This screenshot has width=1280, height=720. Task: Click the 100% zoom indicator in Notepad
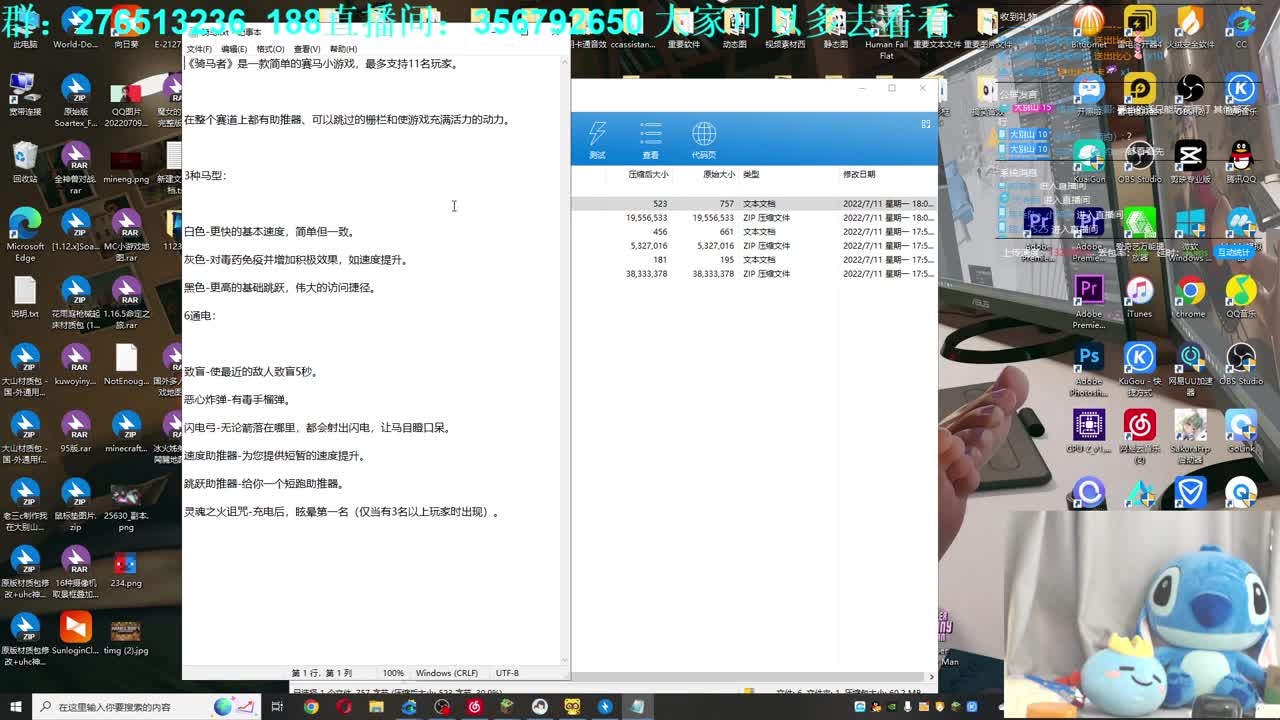[x=393, y=672]
